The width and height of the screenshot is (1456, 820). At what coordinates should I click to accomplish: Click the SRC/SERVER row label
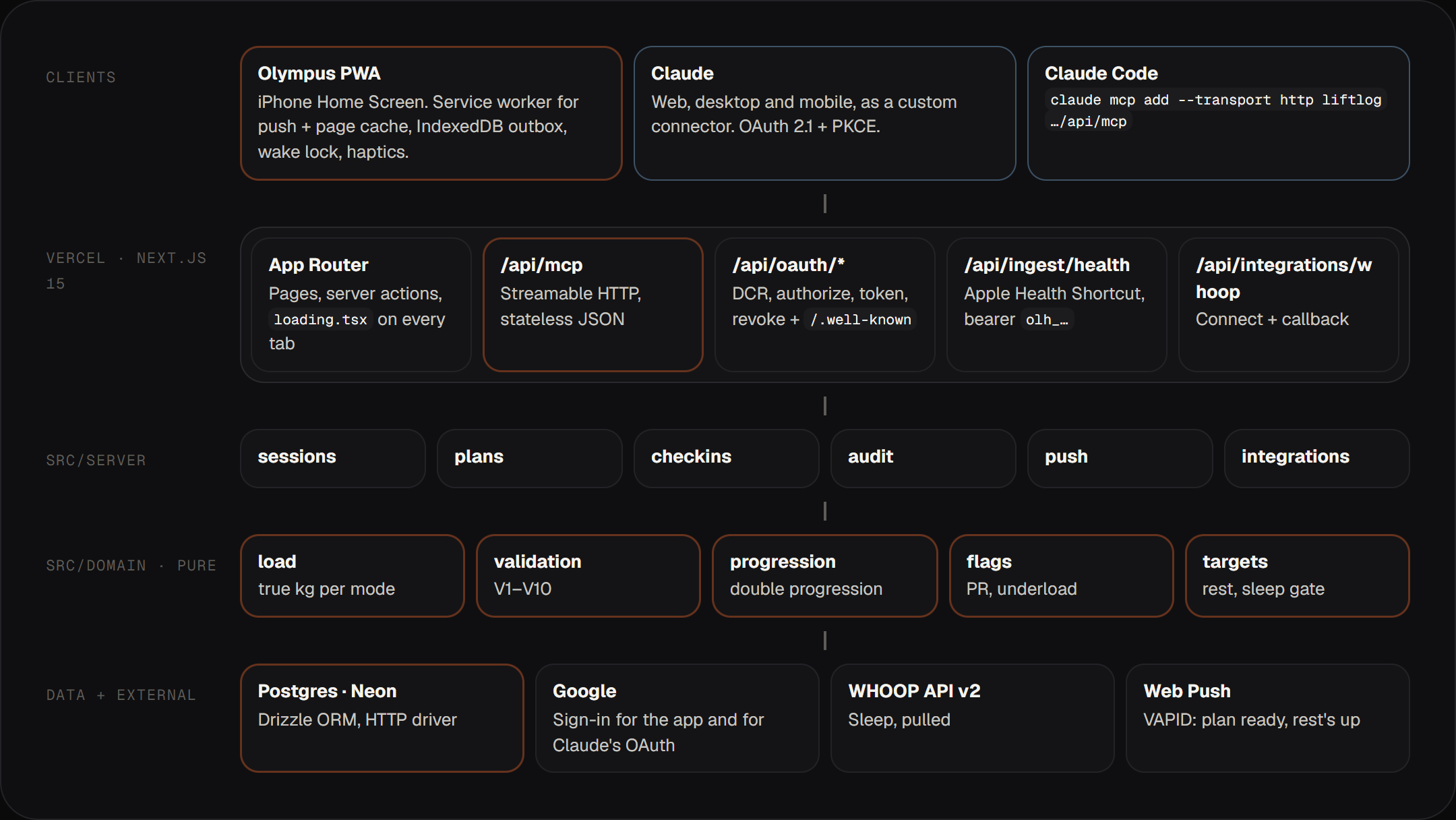(96, 461)
